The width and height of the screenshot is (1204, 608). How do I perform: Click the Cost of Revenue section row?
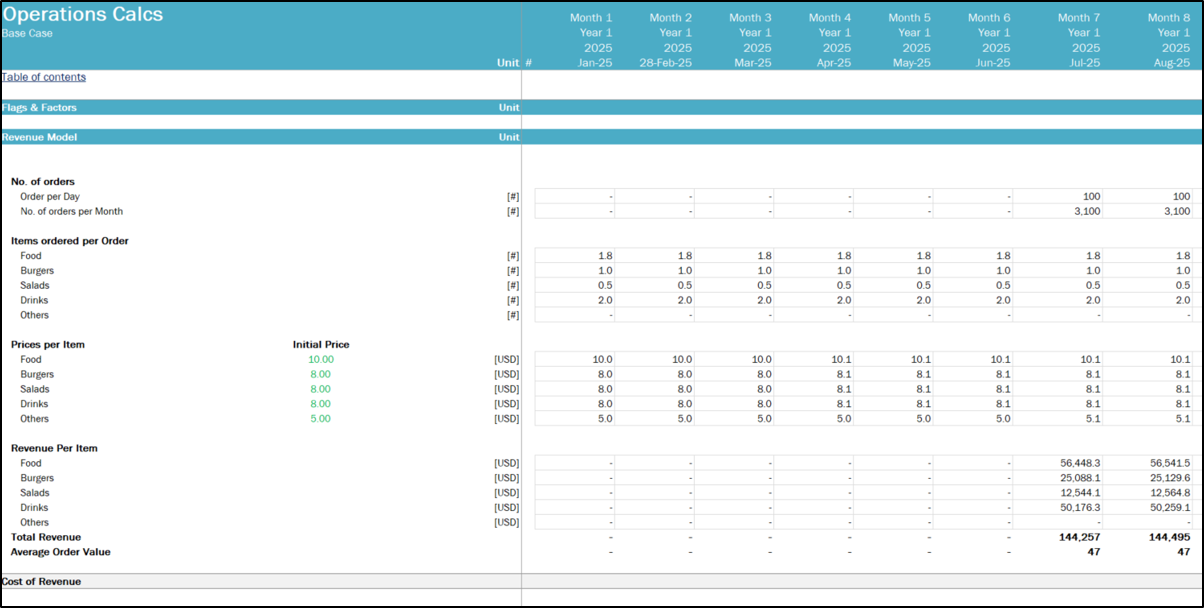41,581
